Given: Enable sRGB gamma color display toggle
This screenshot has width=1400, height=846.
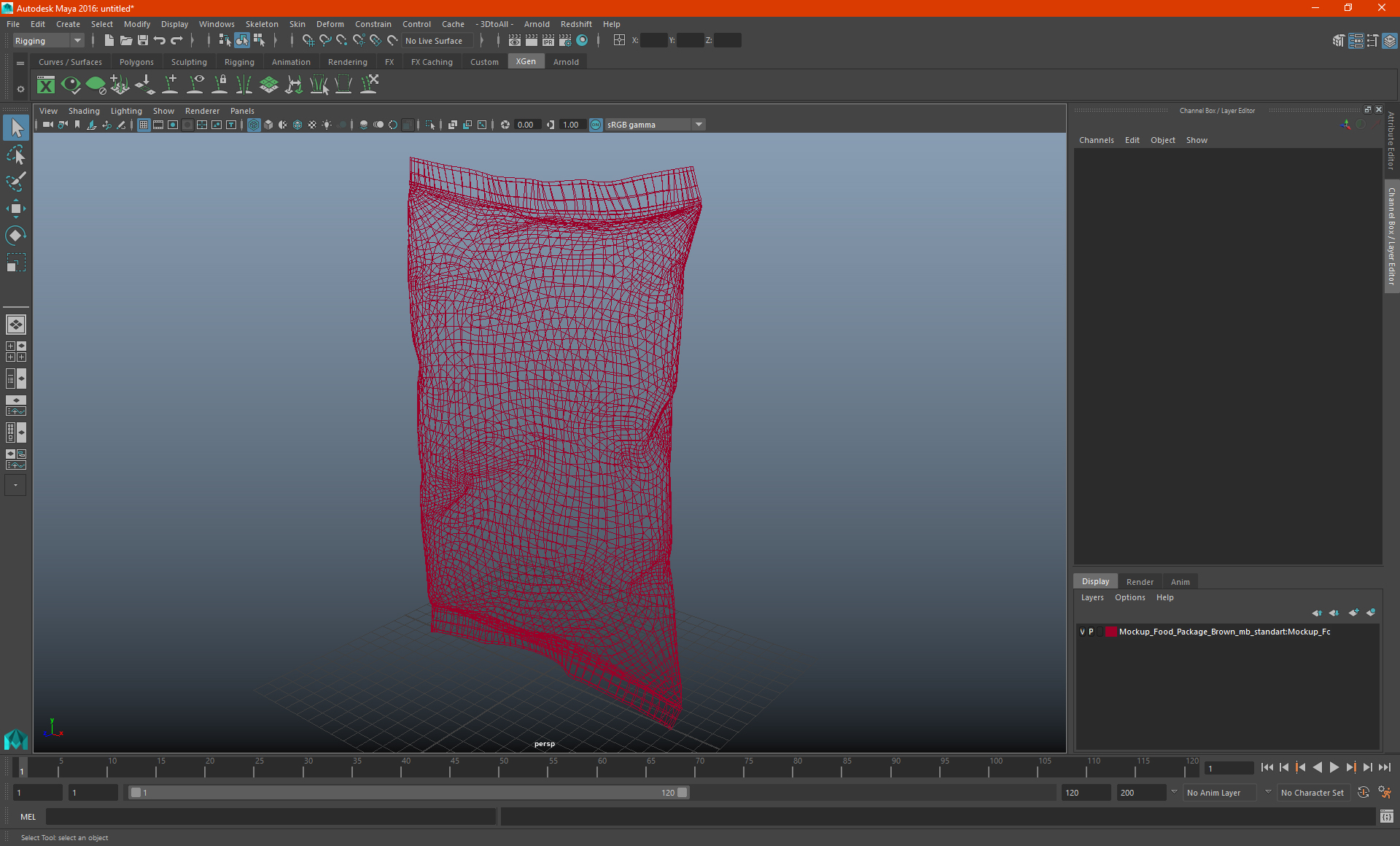Looking at the screenshot, I should point(595,125).
